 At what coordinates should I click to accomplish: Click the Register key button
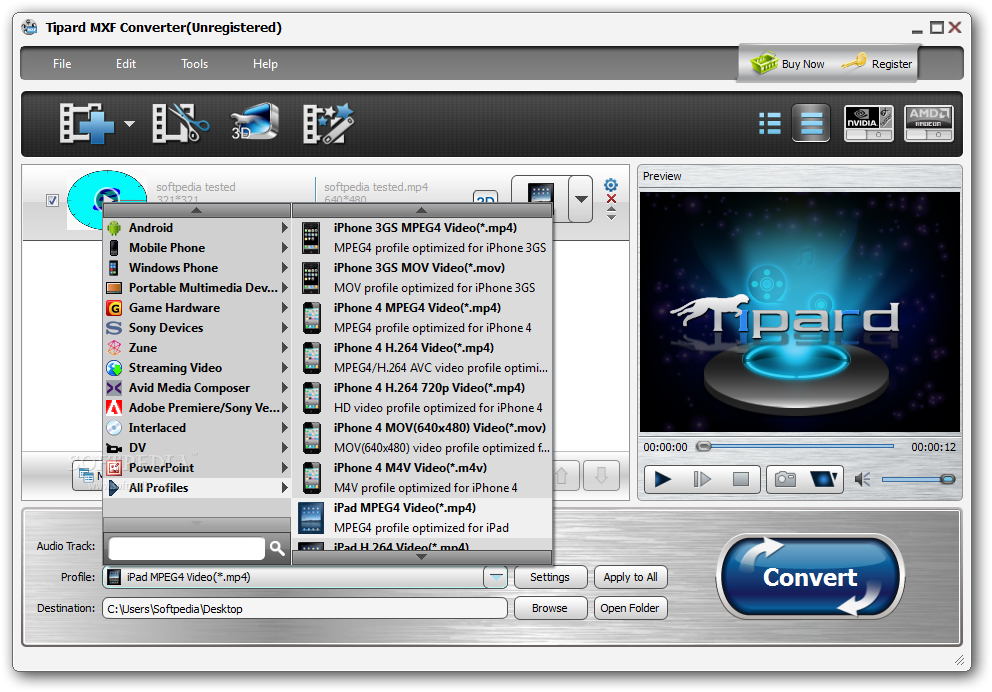(x=877, y=63)
